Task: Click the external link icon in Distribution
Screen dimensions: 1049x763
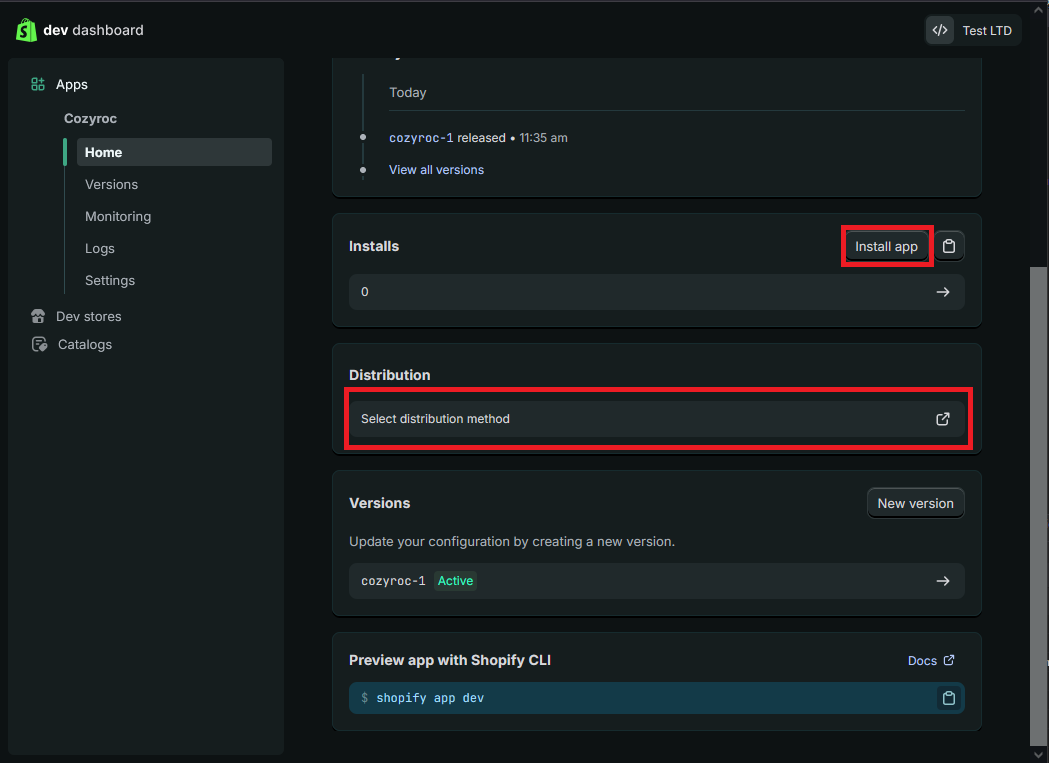Action: [942, 419]
